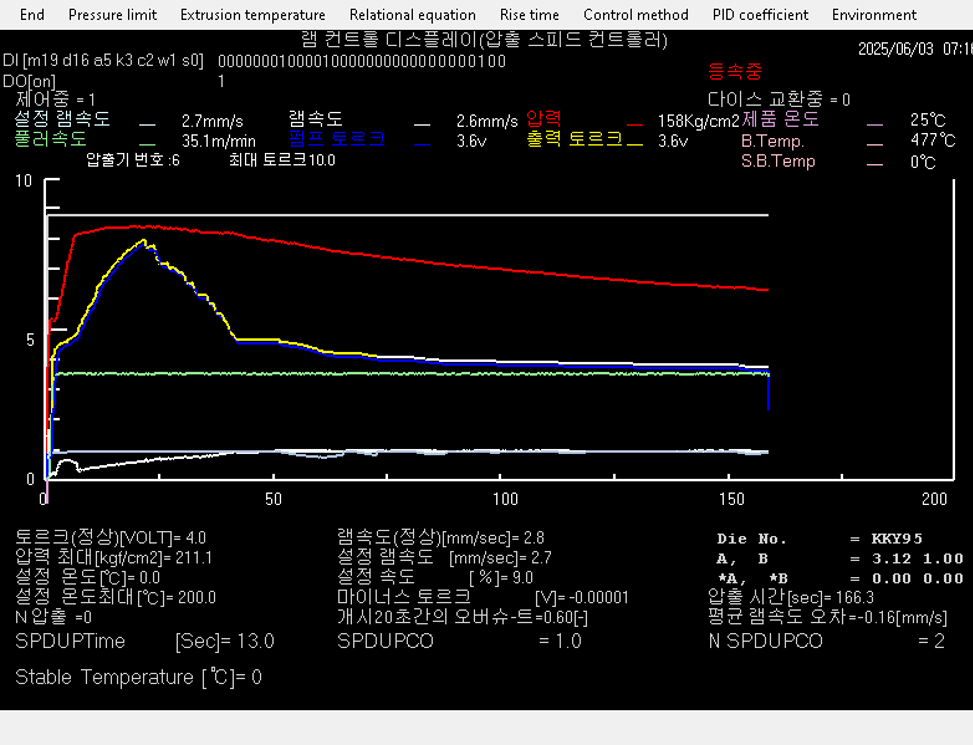Click the Rise time menu item
973x745 pixels.
[529, 15]
